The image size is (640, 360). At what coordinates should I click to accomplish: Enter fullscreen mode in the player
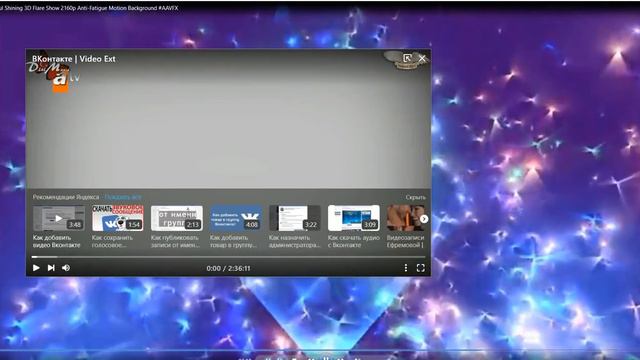421,268
